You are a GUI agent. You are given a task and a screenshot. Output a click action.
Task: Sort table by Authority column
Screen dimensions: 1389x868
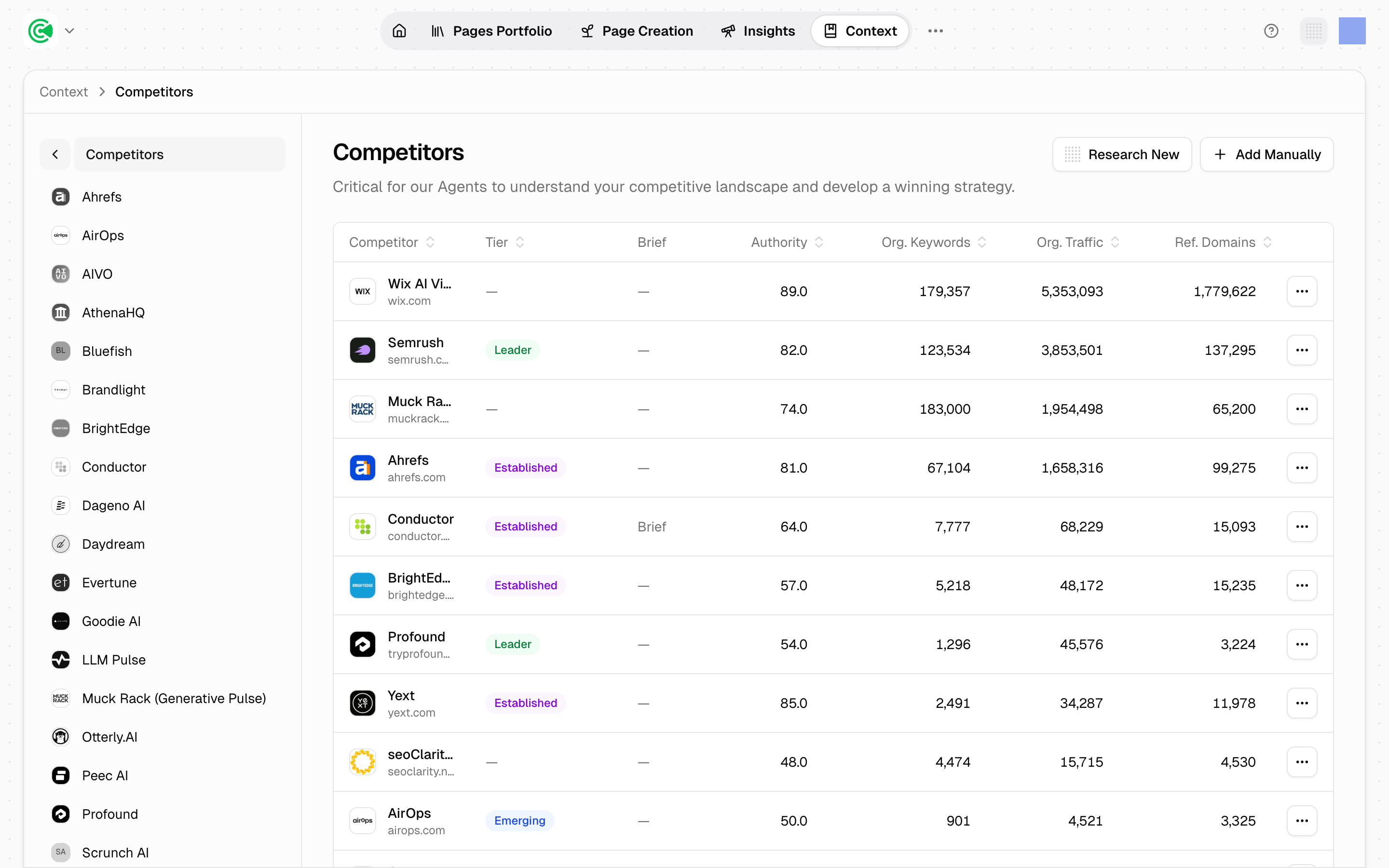pyautogui.click(x=787, y=242)
